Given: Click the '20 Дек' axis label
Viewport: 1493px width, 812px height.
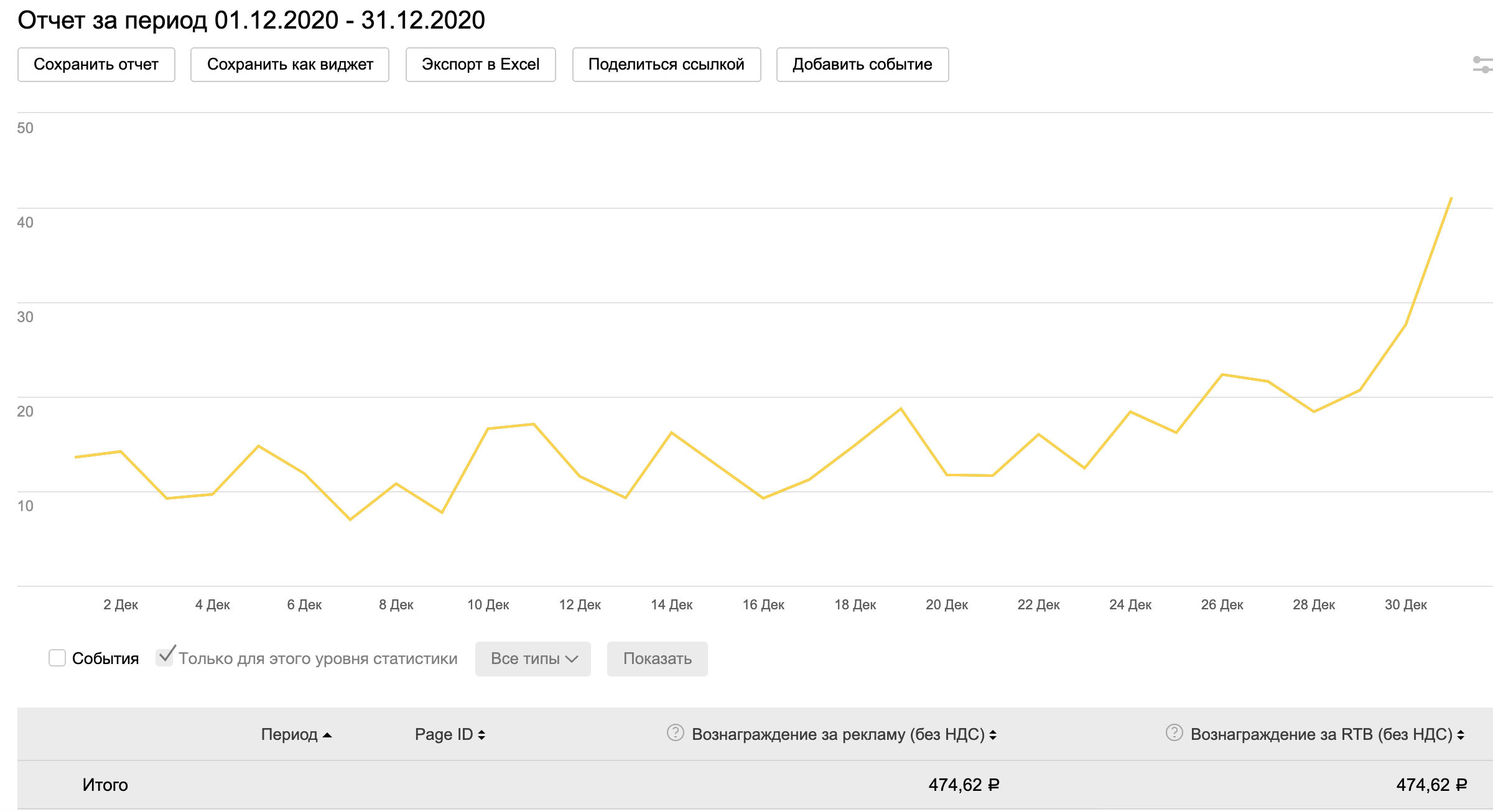Looking at the screenshot, I should [946, 604].
